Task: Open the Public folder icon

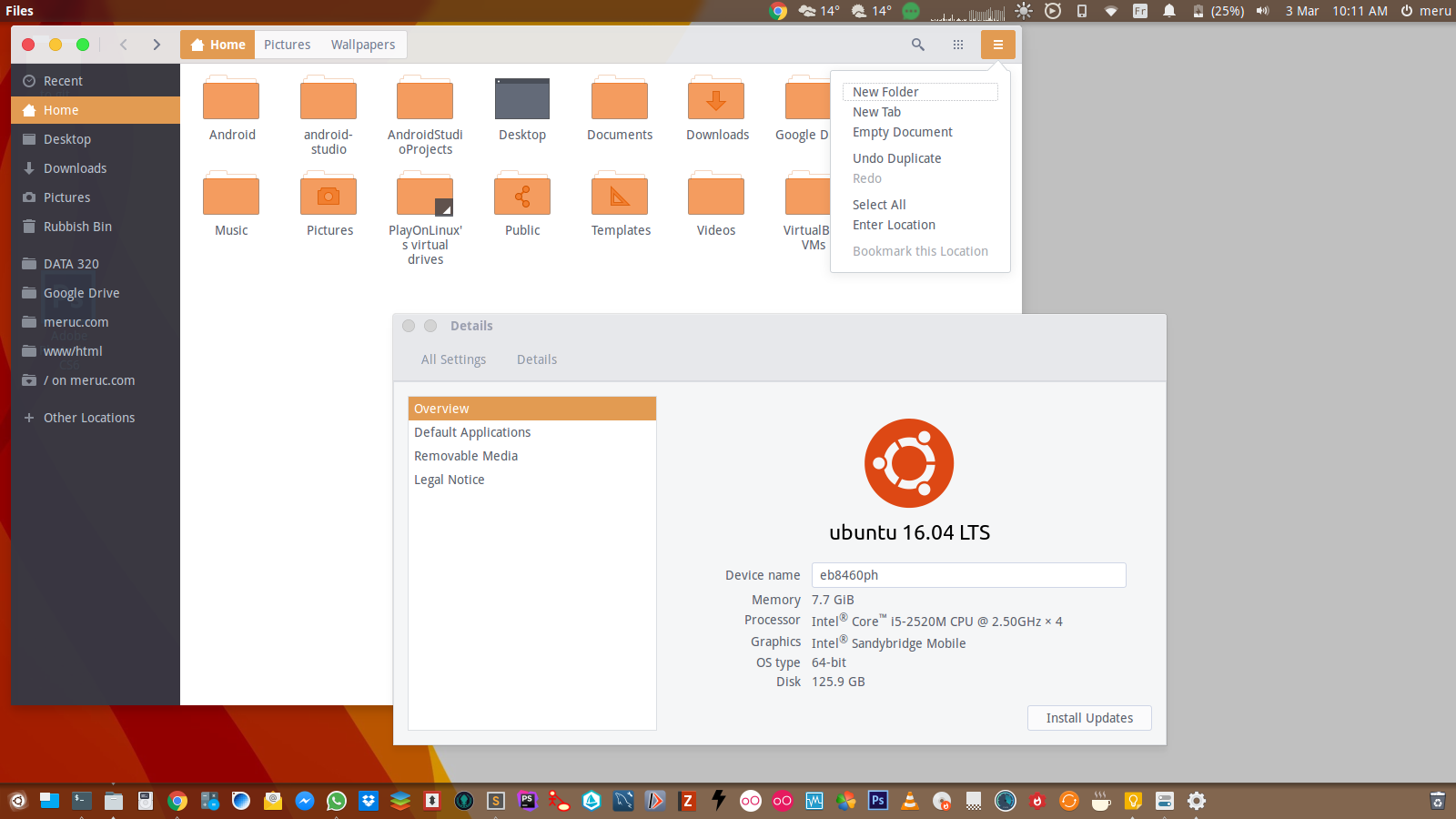Action: tap(522, 196)
